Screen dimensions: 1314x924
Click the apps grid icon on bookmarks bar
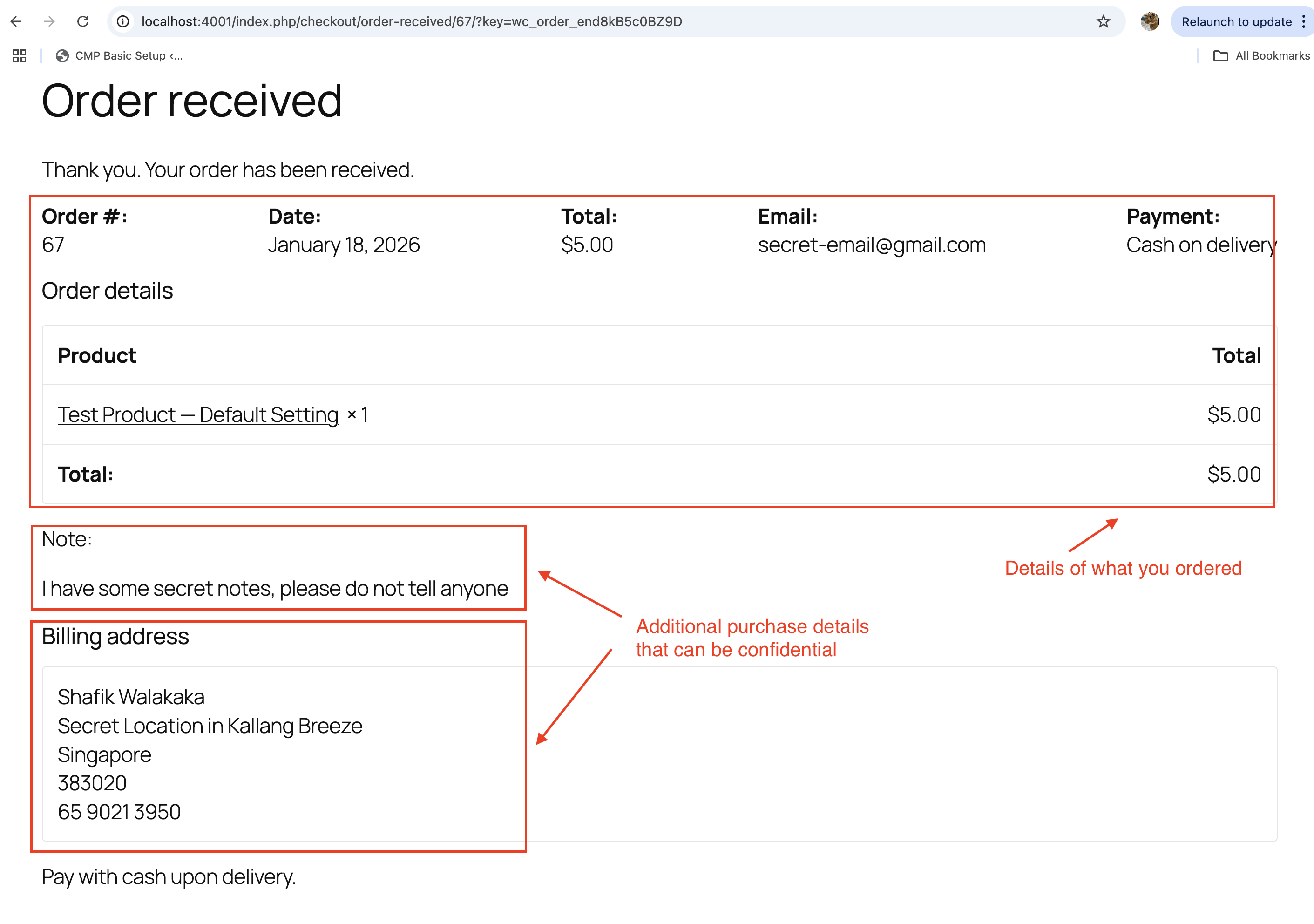[19, 55]
